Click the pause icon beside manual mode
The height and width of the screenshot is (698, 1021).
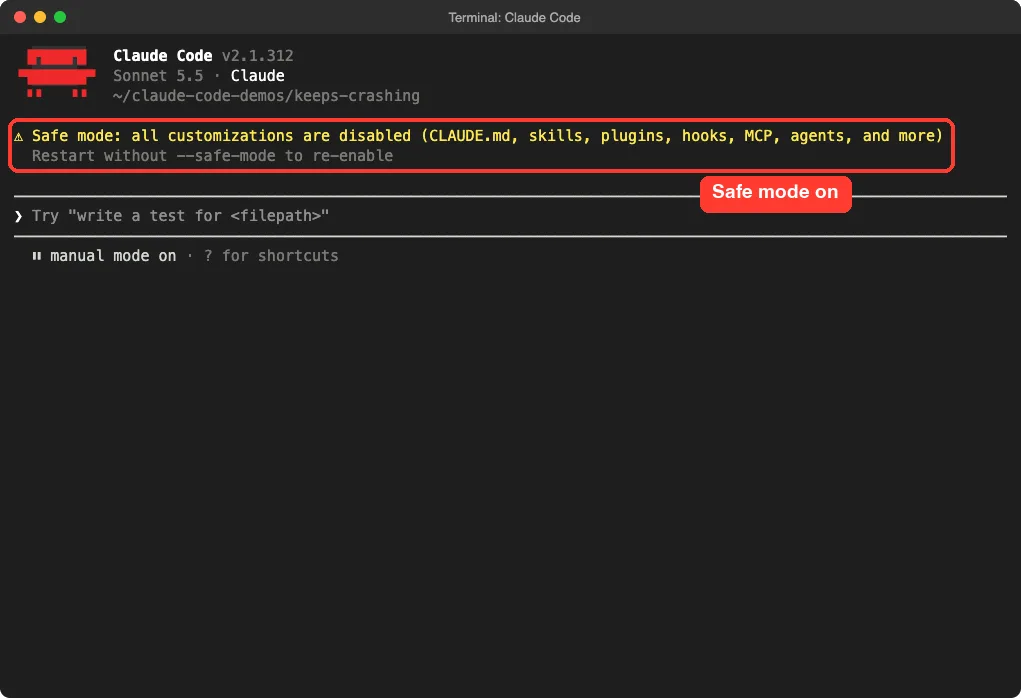click(36, 256)
